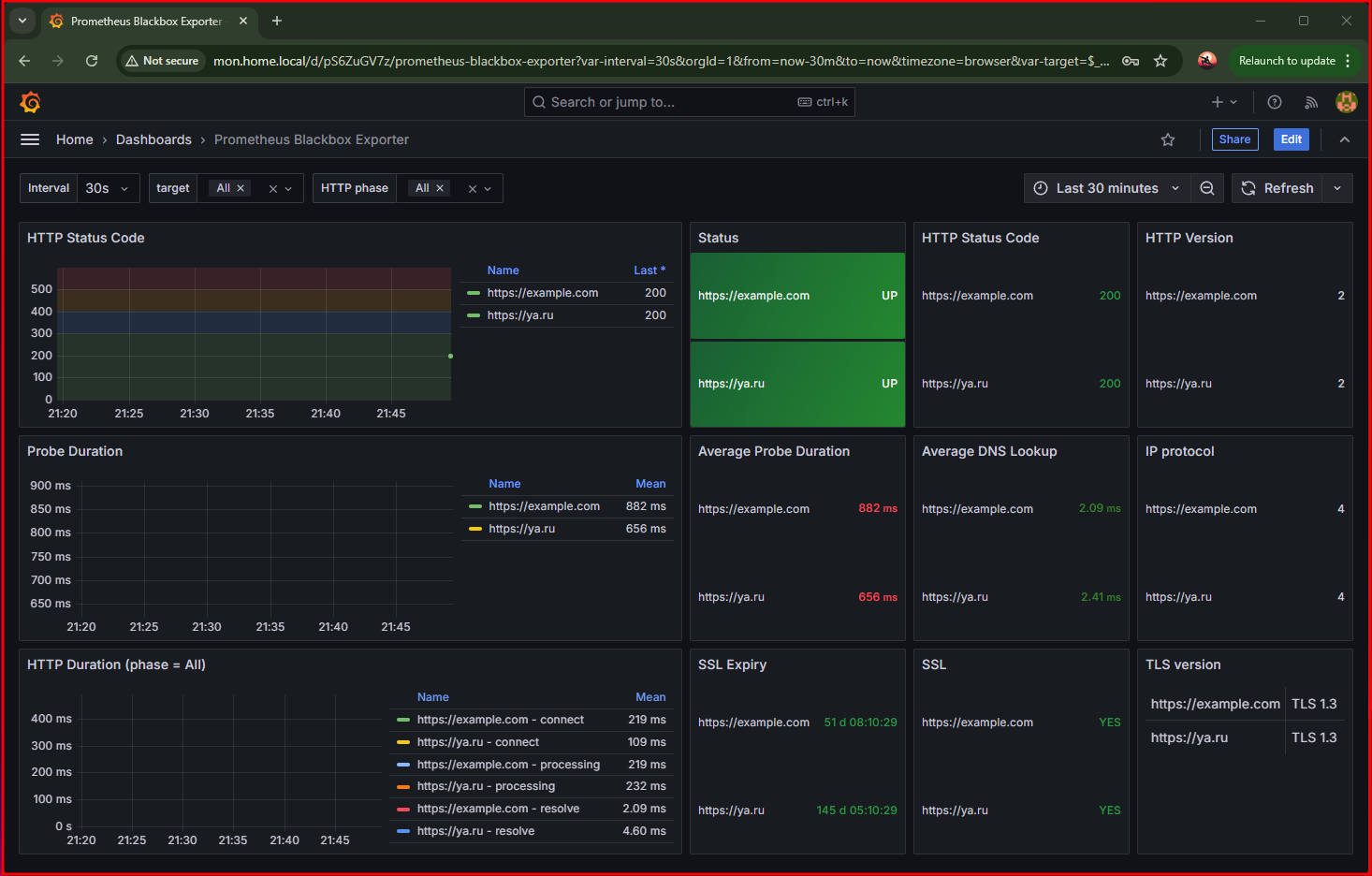This screenshot has height=876, width=1372.
Task: Toggle https://ya.ru series in Probe Duration legend
Action: (521, 529)
